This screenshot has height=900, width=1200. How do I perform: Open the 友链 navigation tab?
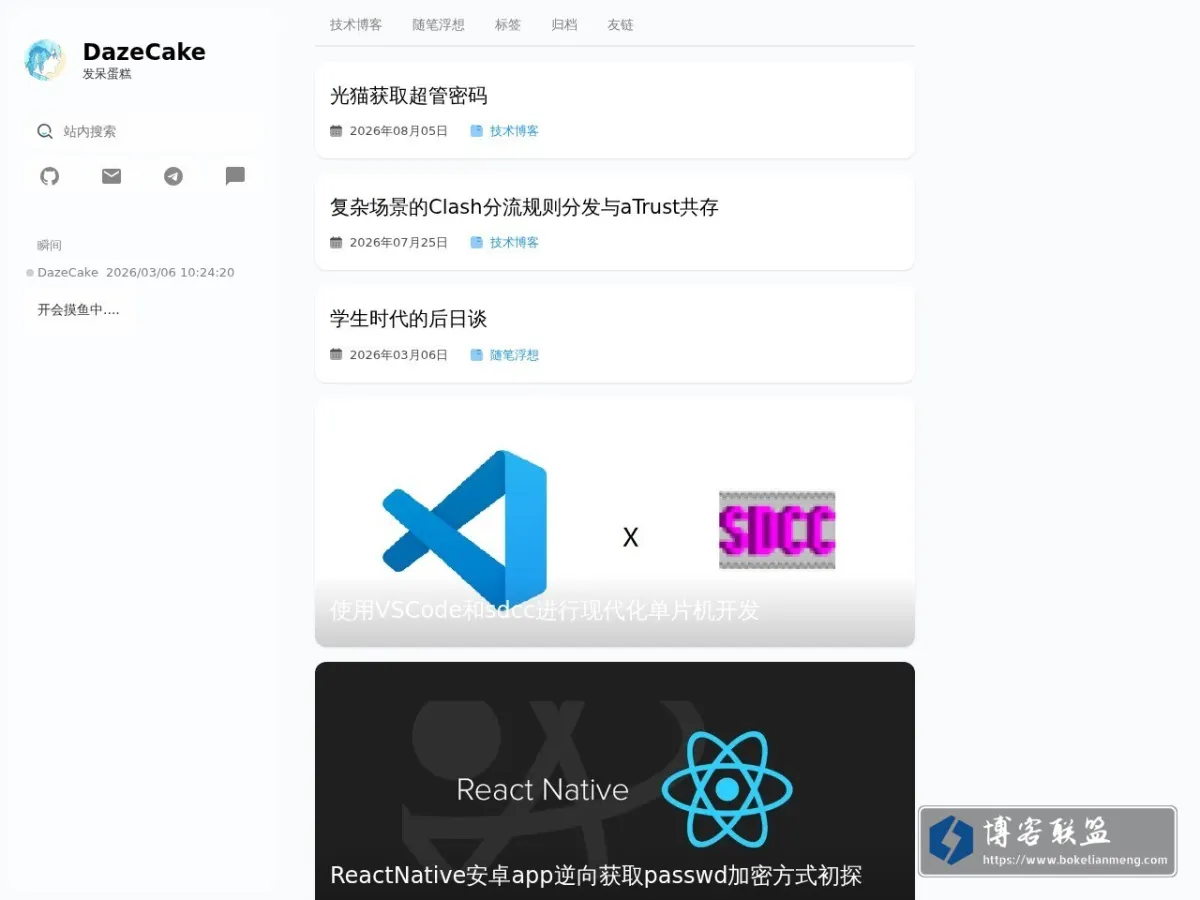620,25
